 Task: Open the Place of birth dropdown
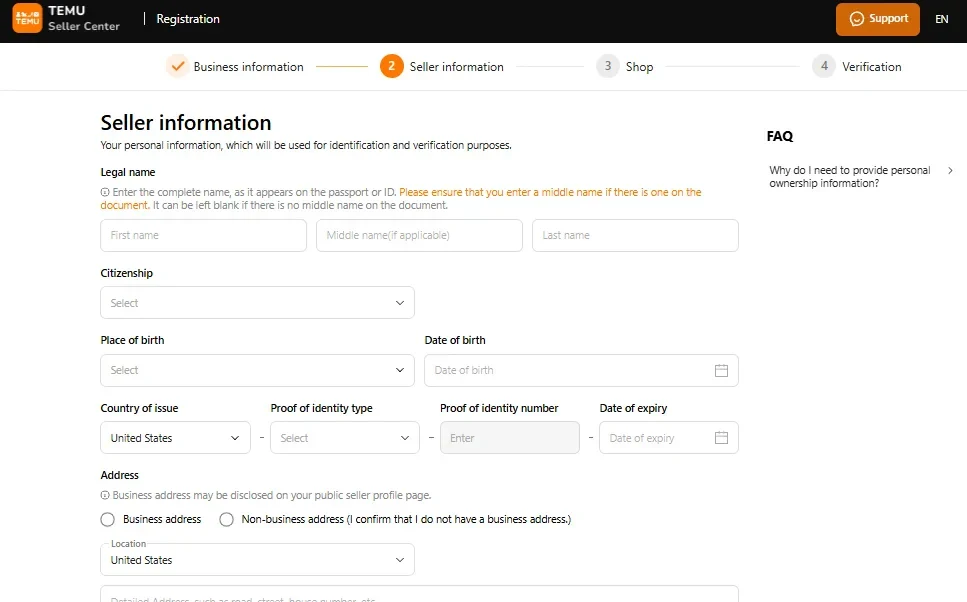pyautogui.click(x=257, y=370)
